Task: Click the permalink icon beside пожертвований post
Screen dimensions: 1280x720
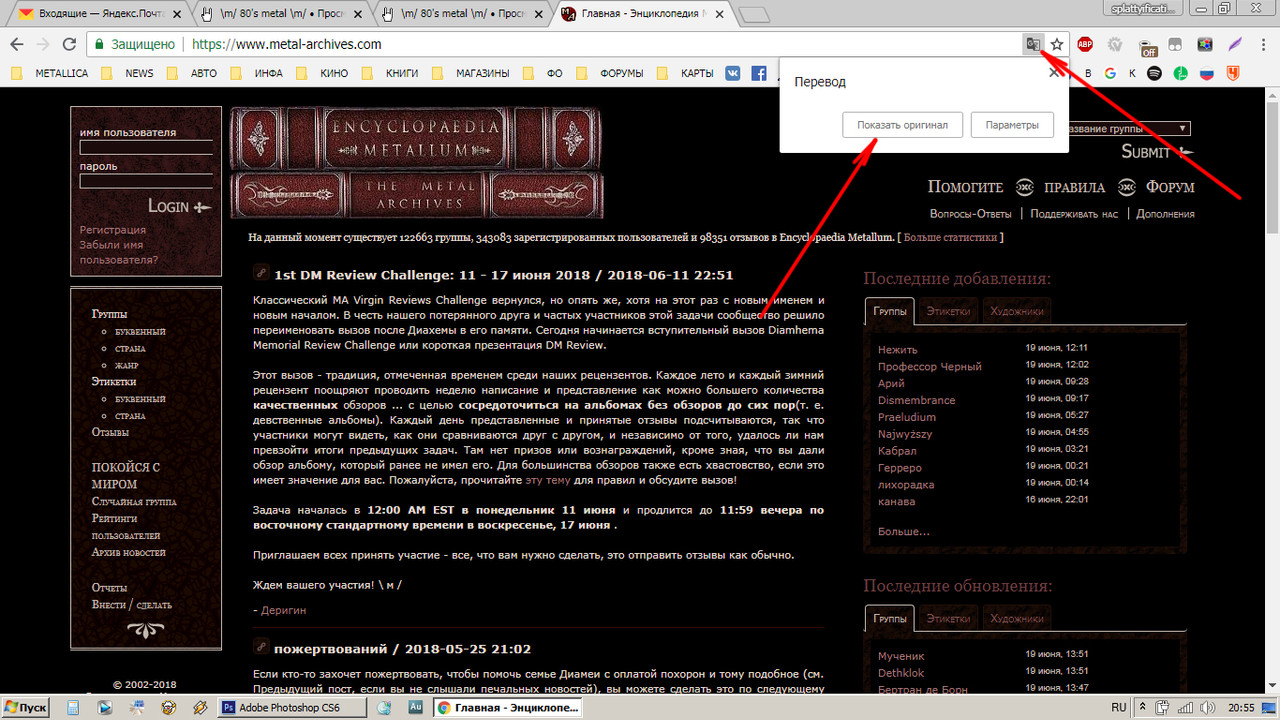Action: click(x=261, y=647)
